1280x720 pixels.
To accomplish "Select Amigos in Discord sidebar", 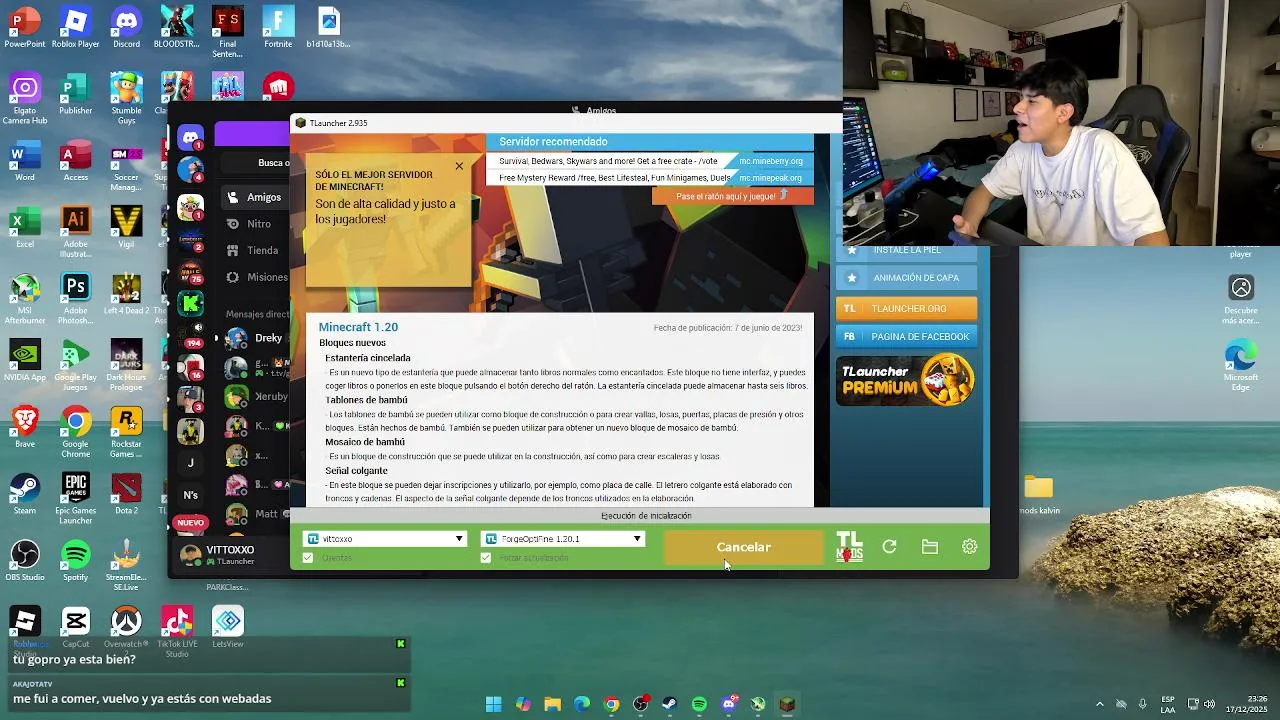I will tap(255, 197).
